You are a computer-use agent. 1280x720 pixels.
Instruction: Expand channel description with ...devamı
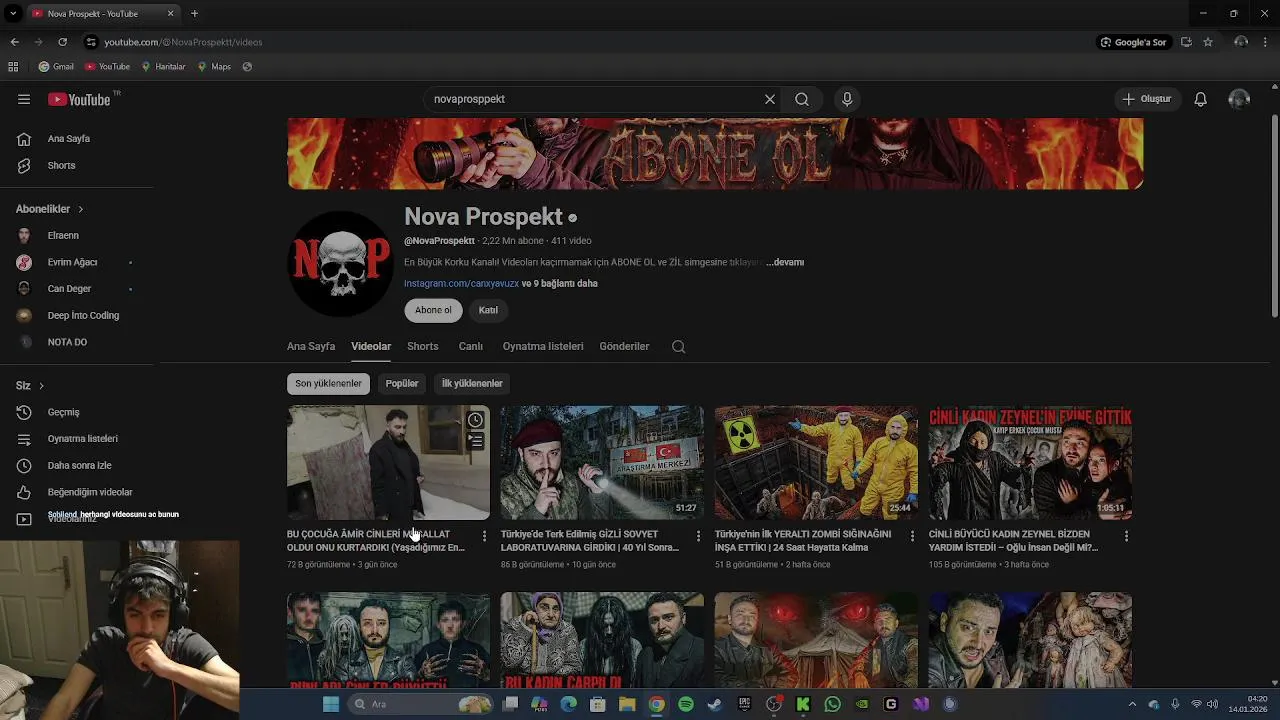[x=785, y=262]
